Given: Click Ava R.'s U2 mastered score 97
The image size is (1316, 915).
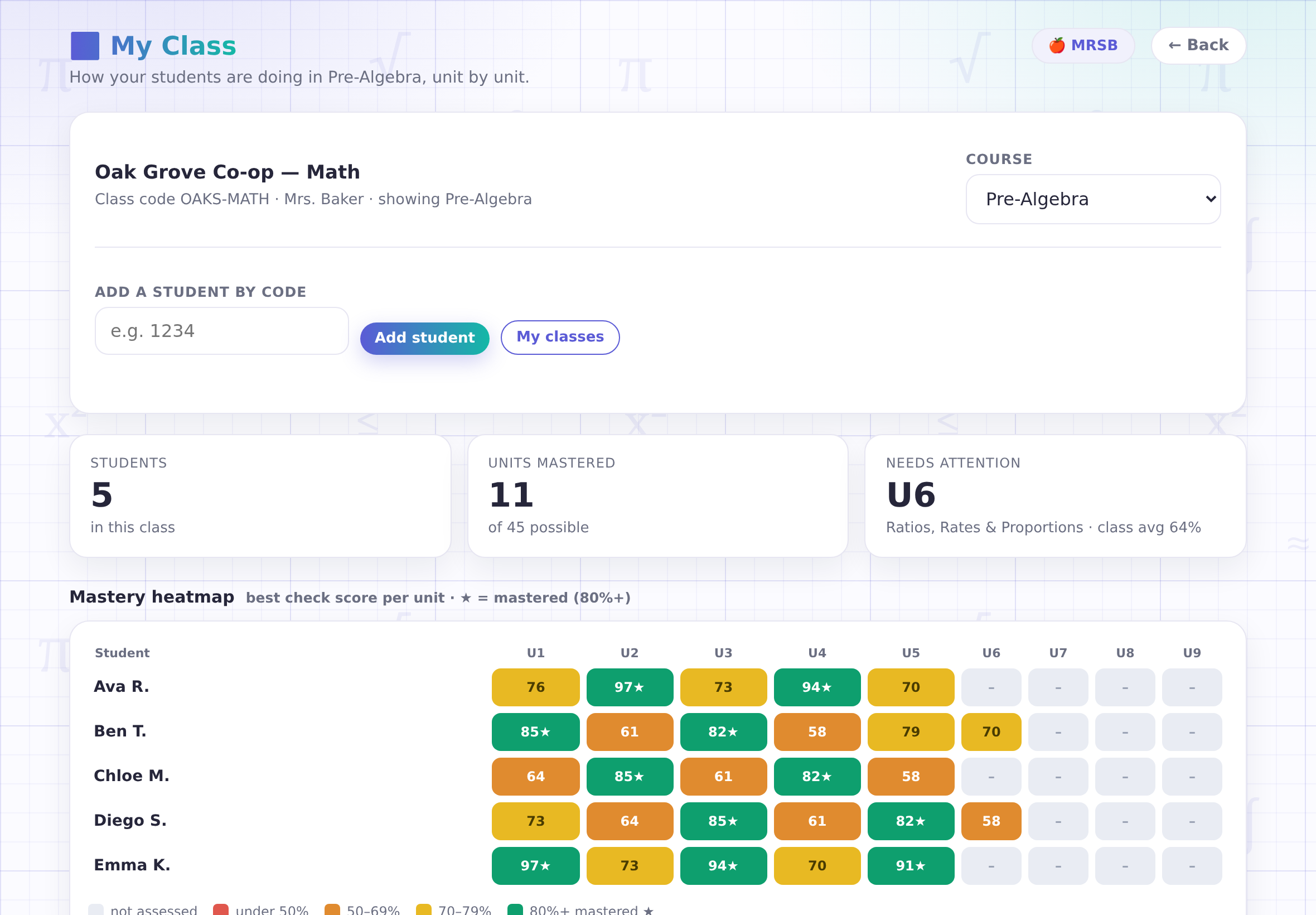Looking at the screenshot, I should tap(630, 687).
